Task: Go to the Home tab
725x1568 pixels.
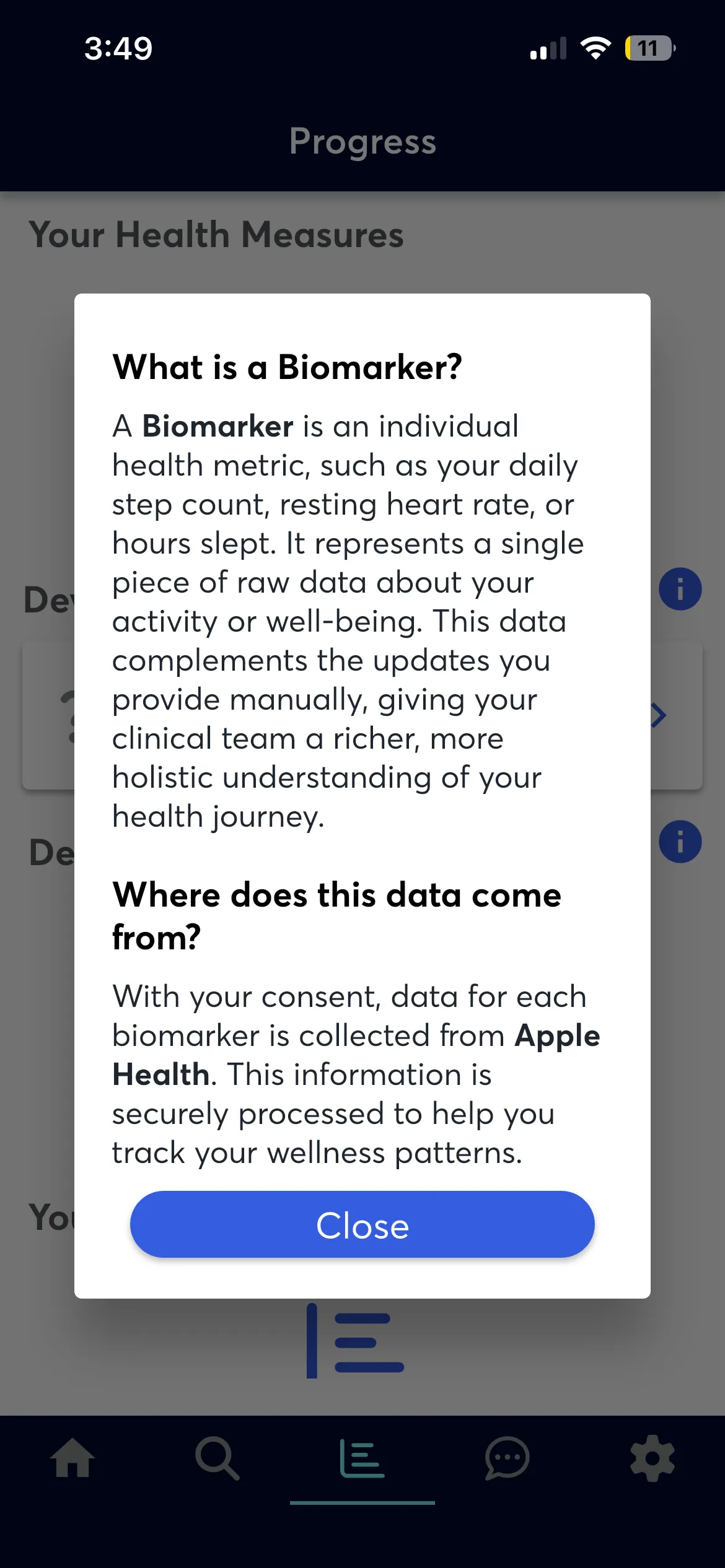Action: click(x=72, y=1458)
